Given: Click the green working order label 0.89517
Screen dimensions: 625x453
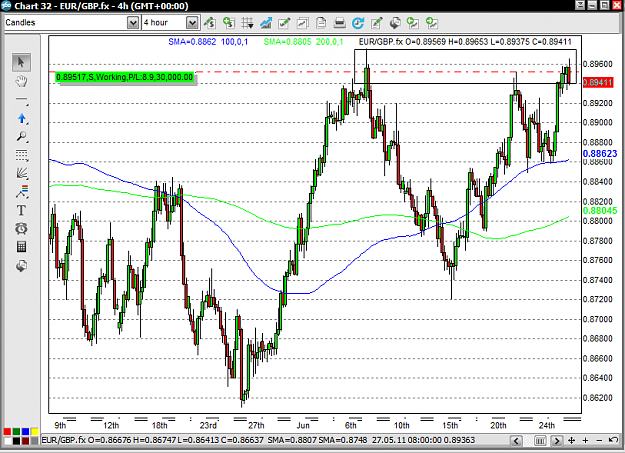Looking at the screenshot, I should click(125, 77).
